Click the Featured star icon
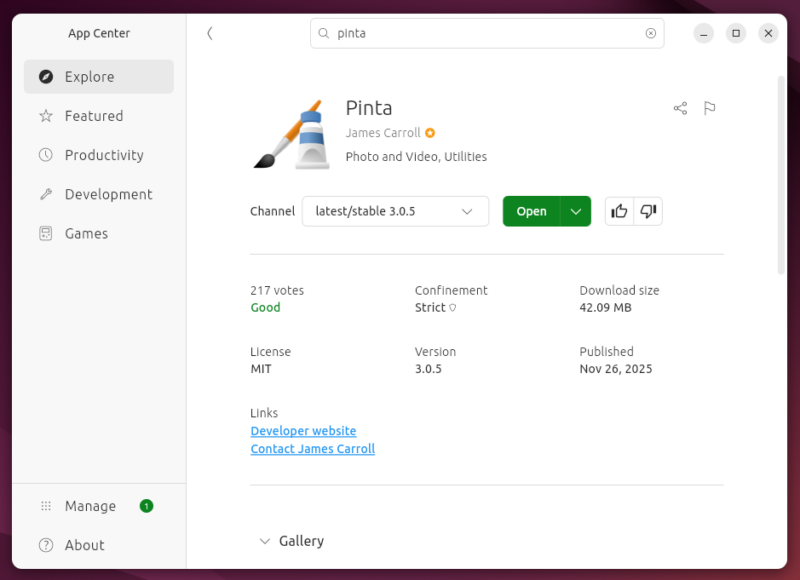 (x=45, y=116)
